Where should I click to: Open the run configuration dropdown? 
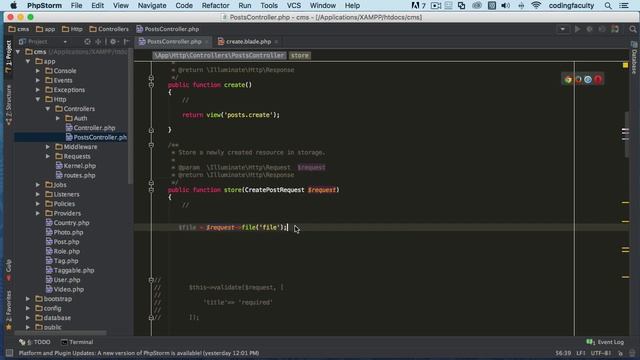563,29
